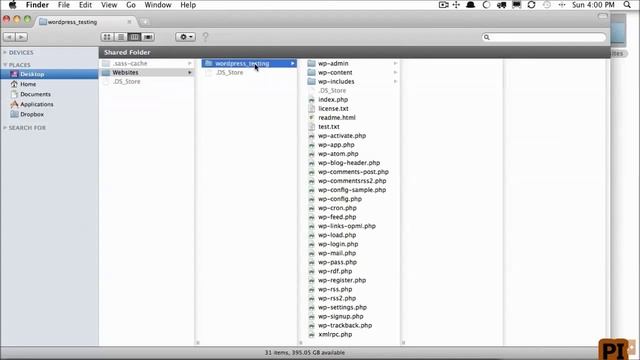Select the wp-signup.php file
Image resolution: width=640 pixels, height=360 pixels.
[340, 316]
